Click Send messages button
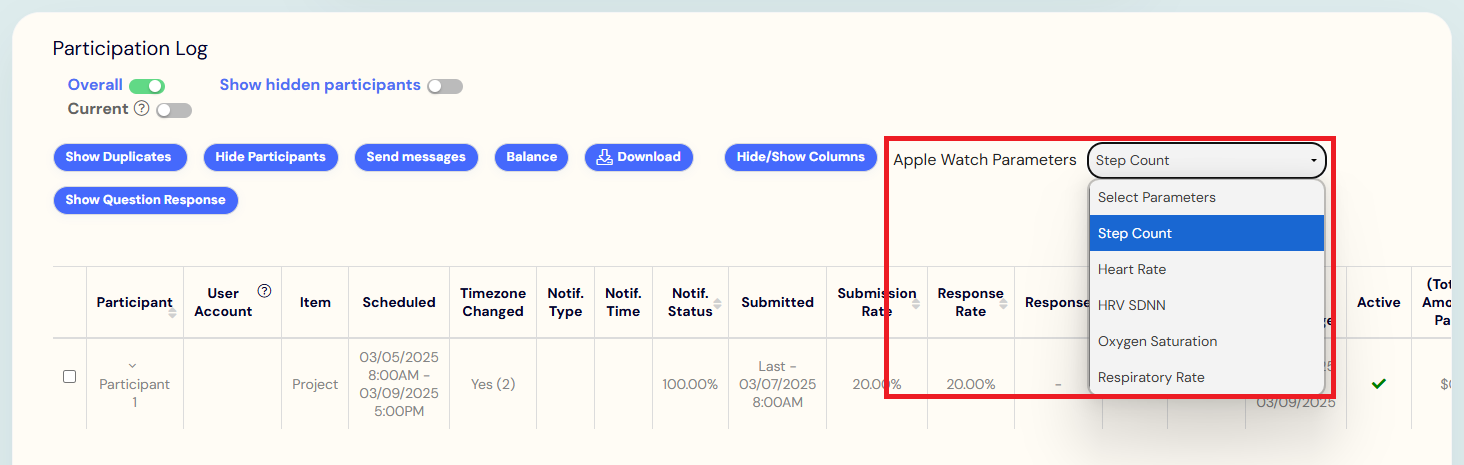1464x465 pixels. (416, 157)
